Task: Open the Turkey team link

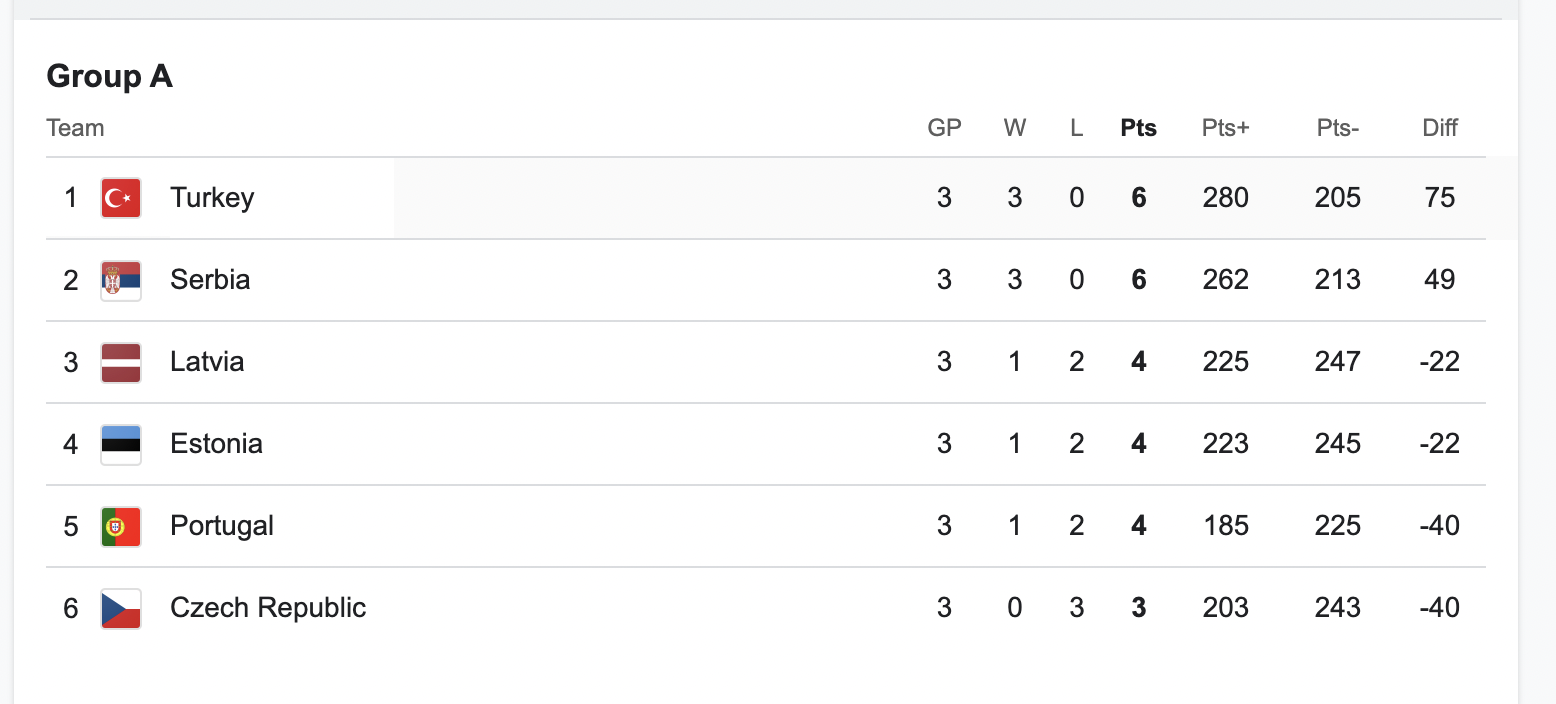Action: click(x=212, y=198)
